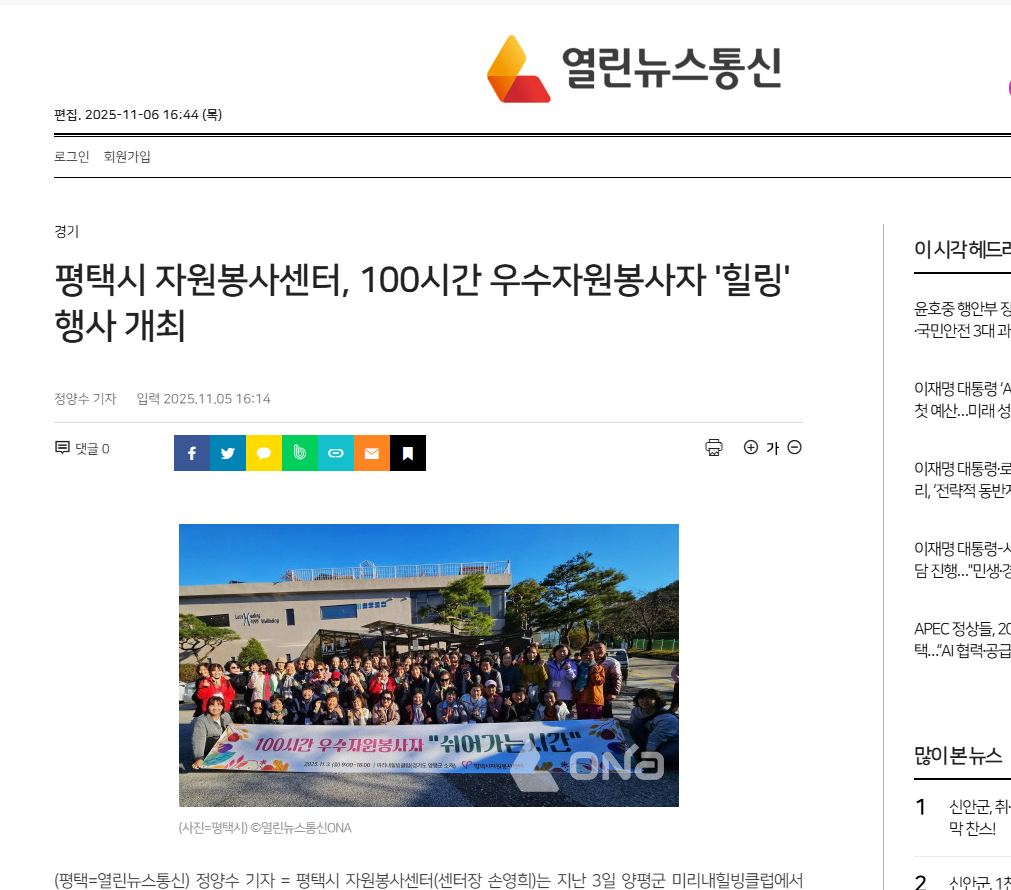The width and height of the screenshot is (1011, 890).
Task: Share via KakaoTalk yellow icon
Action: (264, 453)
